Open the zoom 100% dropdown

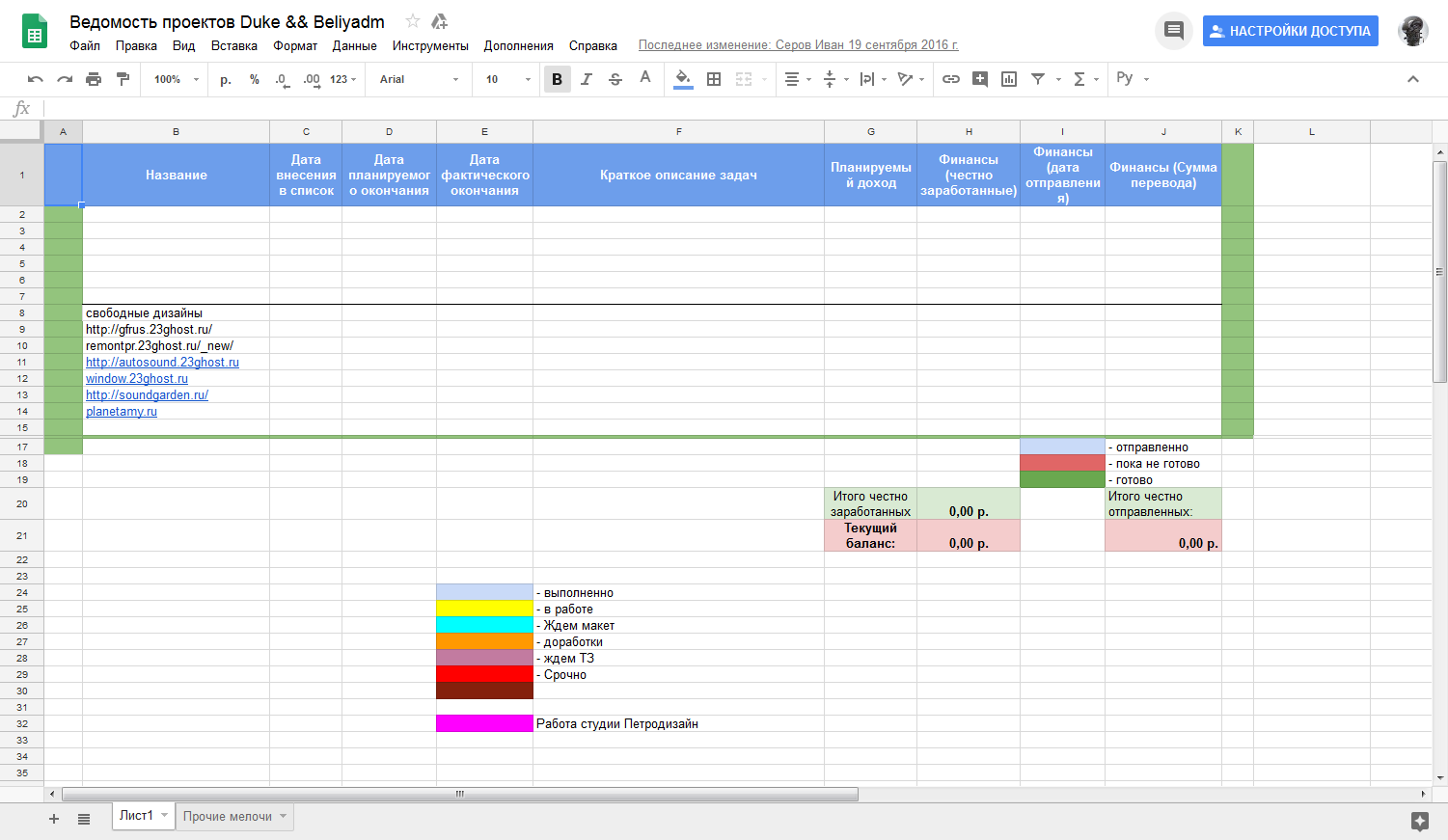click(x=176, y=79)
